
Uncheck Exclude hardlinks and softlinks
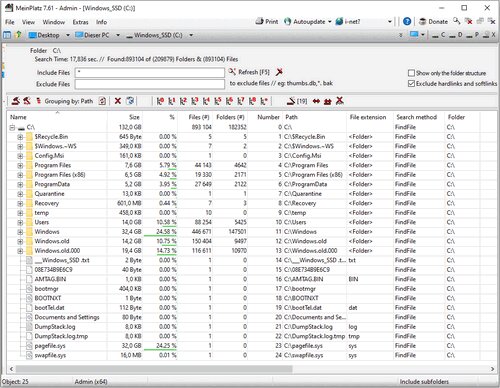(411, 83)
